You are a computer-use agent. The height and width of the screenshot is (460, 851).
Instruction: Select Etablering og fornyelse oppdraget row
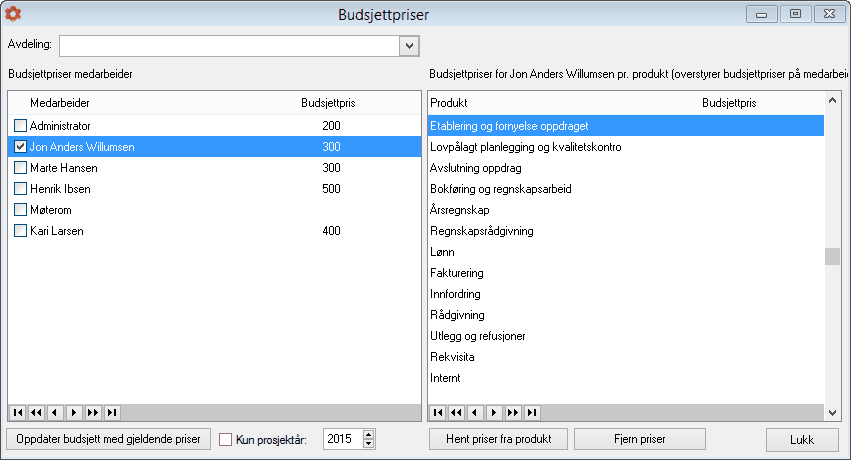(x=626, y=126)
